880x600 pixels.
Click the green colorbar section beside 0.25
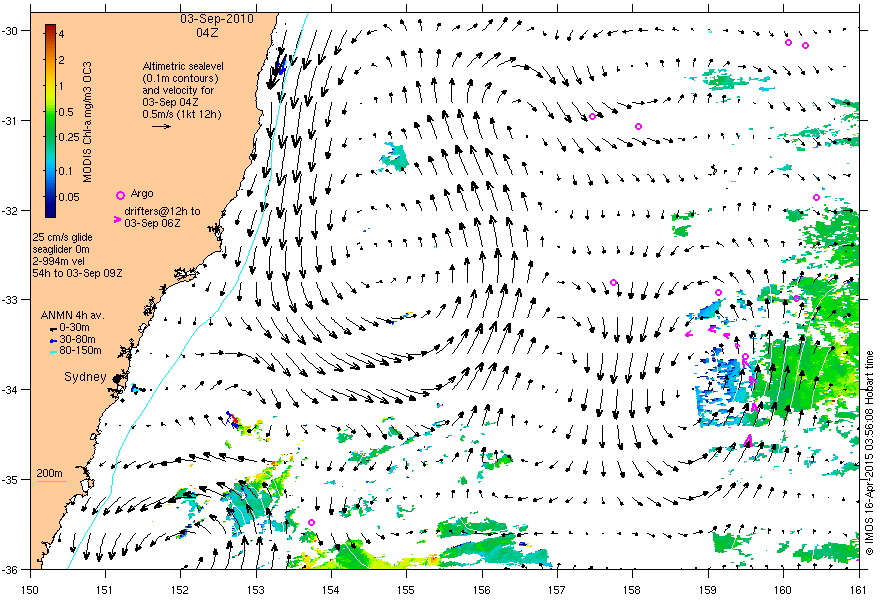(x=51, y=137)
